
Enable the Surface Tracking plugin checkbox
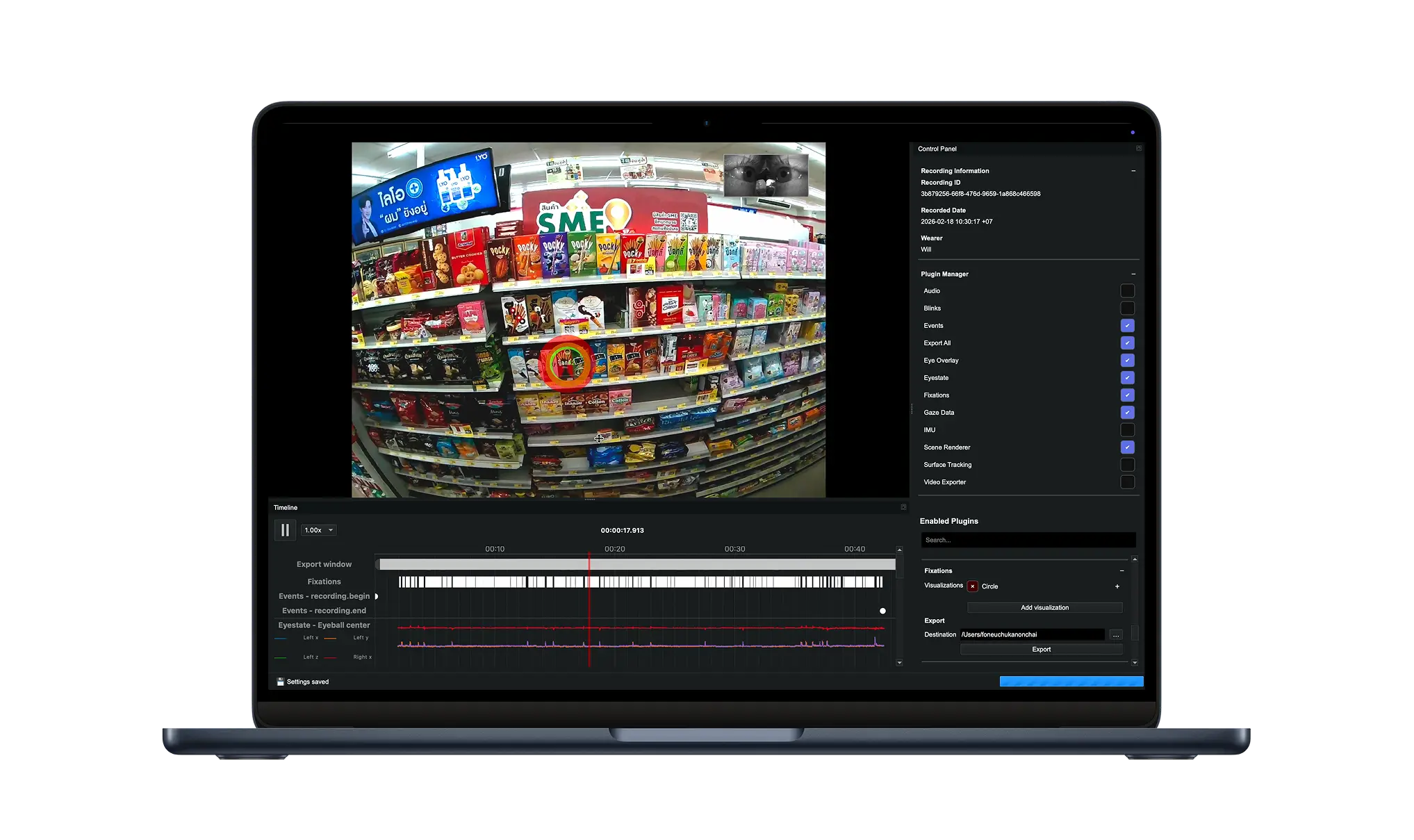tap(1127, 465)
